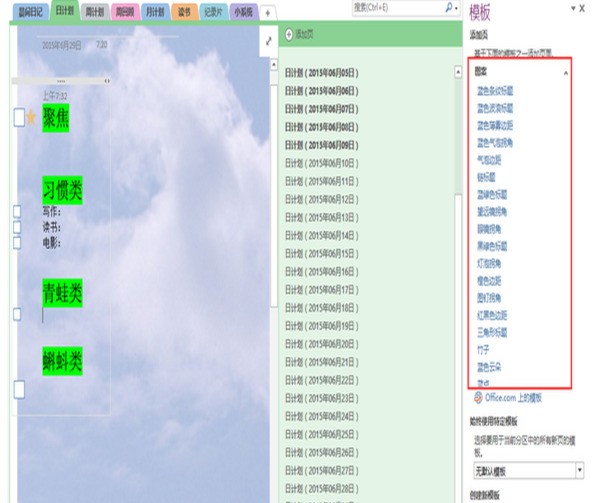Screen dimensions: 600x503
Task: Switch to the 周回顾 section tab
Action: (x=125, y=12)
